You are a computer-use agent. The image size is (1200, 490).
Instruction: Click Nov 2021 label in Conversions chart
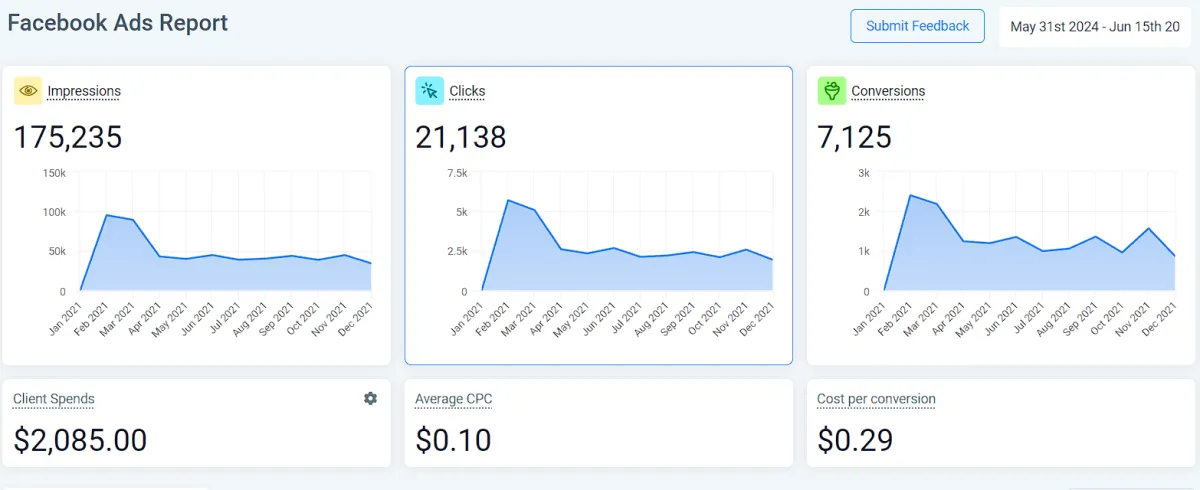(1134, 317)
